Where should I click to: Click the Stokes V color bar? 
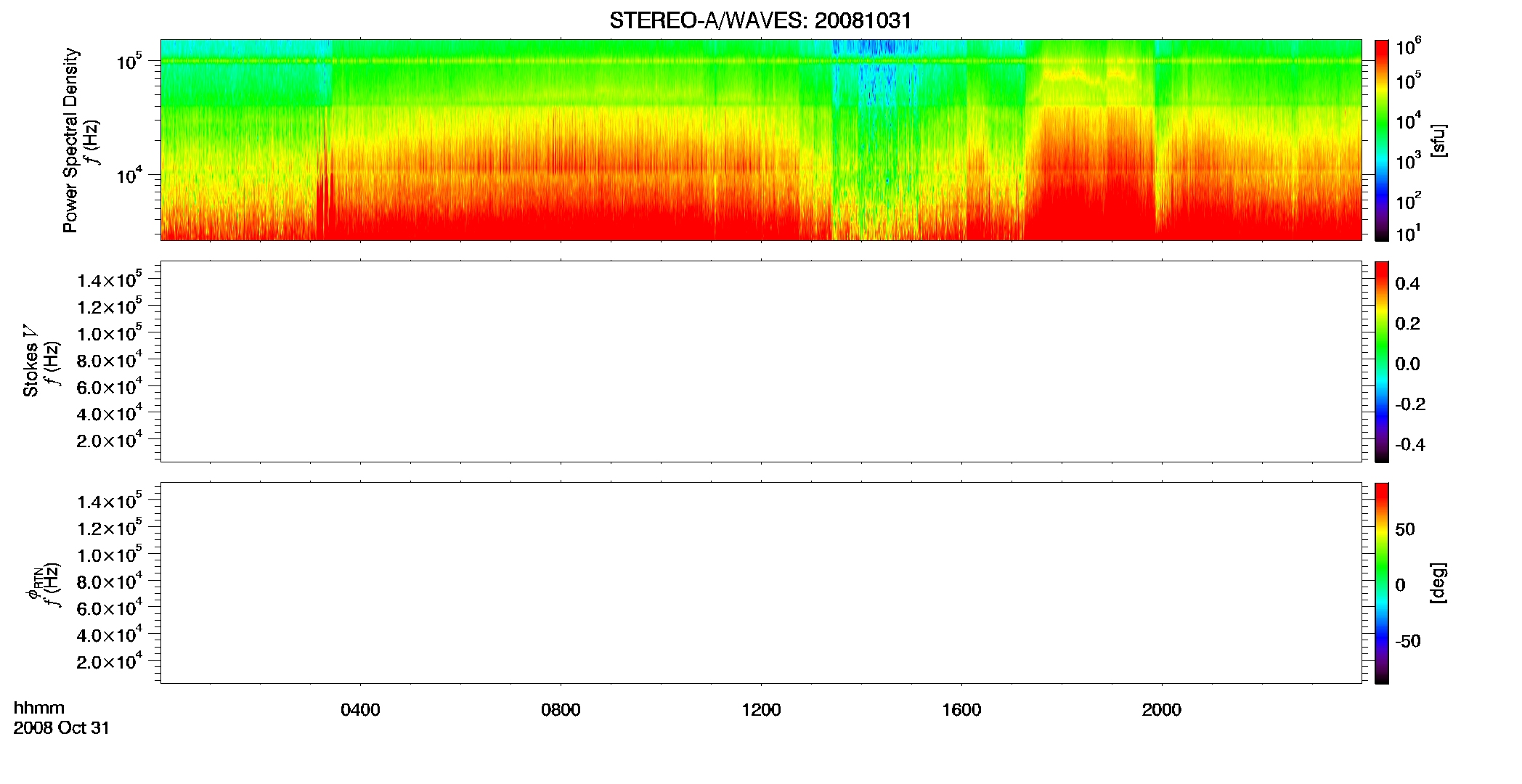tap(1382, 362)
